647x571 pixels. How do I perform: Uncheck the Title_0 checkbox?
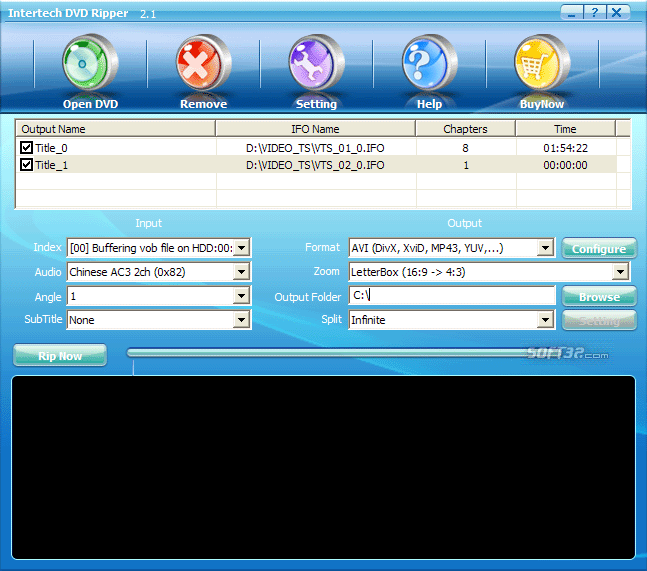tap(26, 148)
